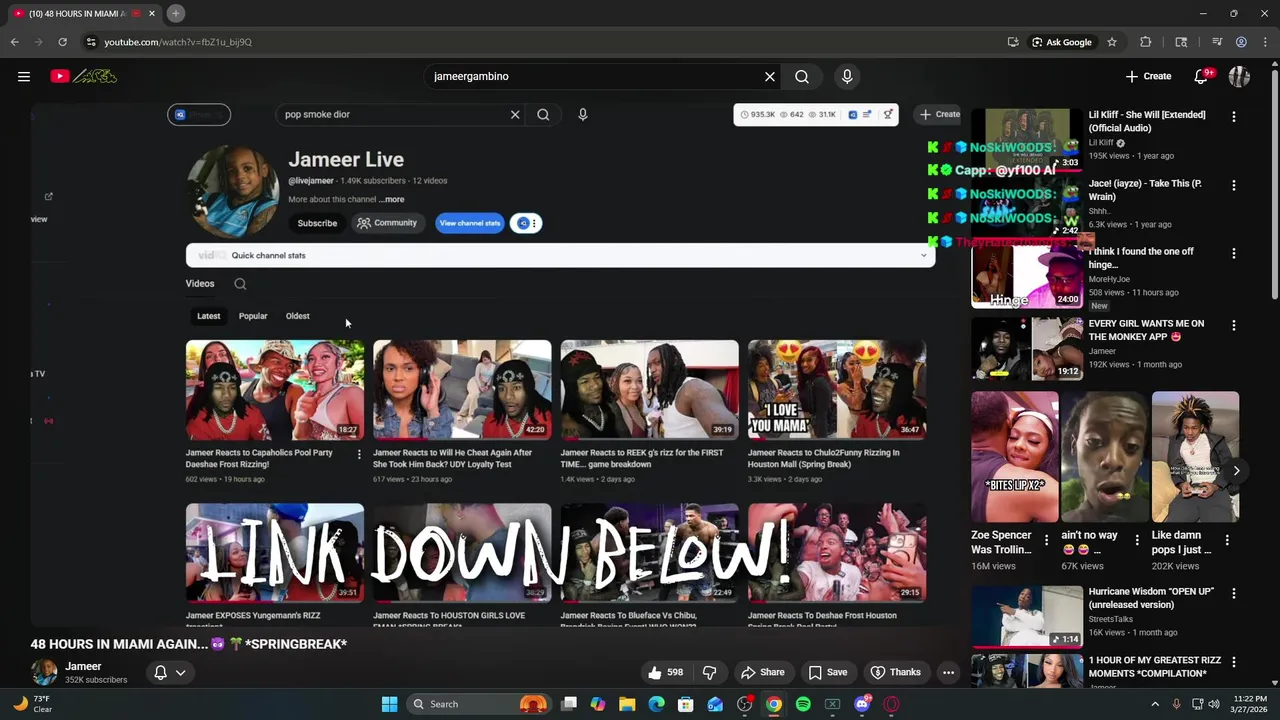Viewport: 1280px width, 720px height.
Task: Open a new browser tab
Action: (175, 13)
